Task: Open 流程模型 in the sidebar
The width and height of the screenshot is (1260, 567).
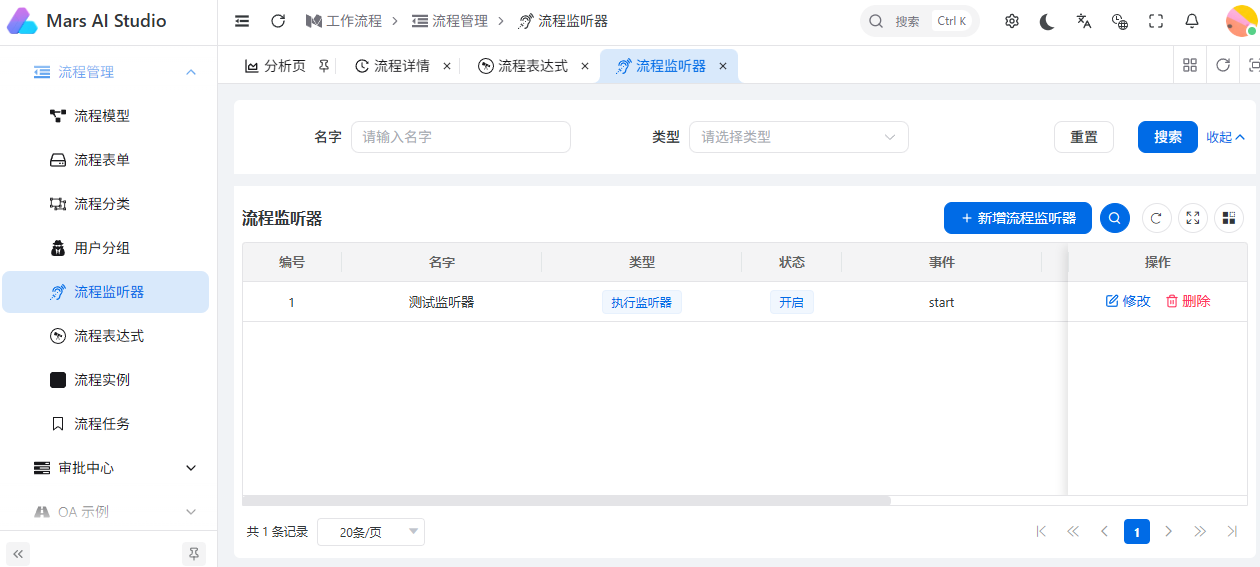Action: pyautogui.click(x=105, y=116)
